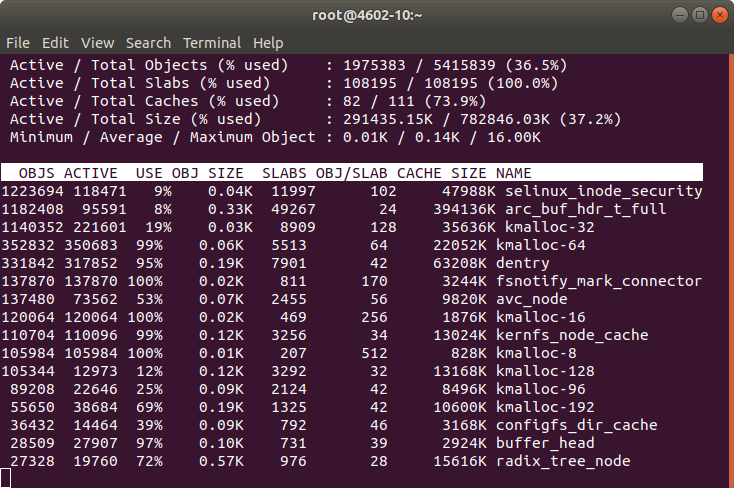Select the kmalloc-96 cache name
Screen dimensions: 734x488
click(541, 389)
